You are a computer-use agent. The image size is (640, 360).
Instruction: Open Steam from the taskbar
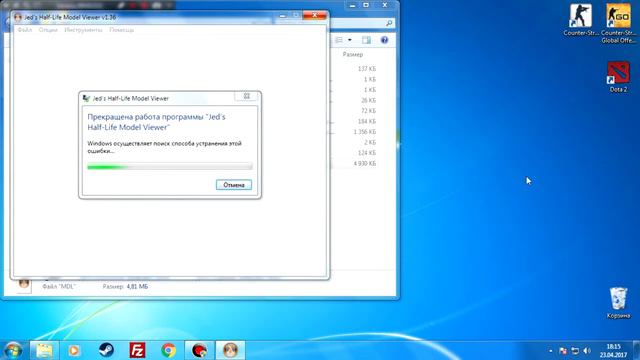click(106, 350)
